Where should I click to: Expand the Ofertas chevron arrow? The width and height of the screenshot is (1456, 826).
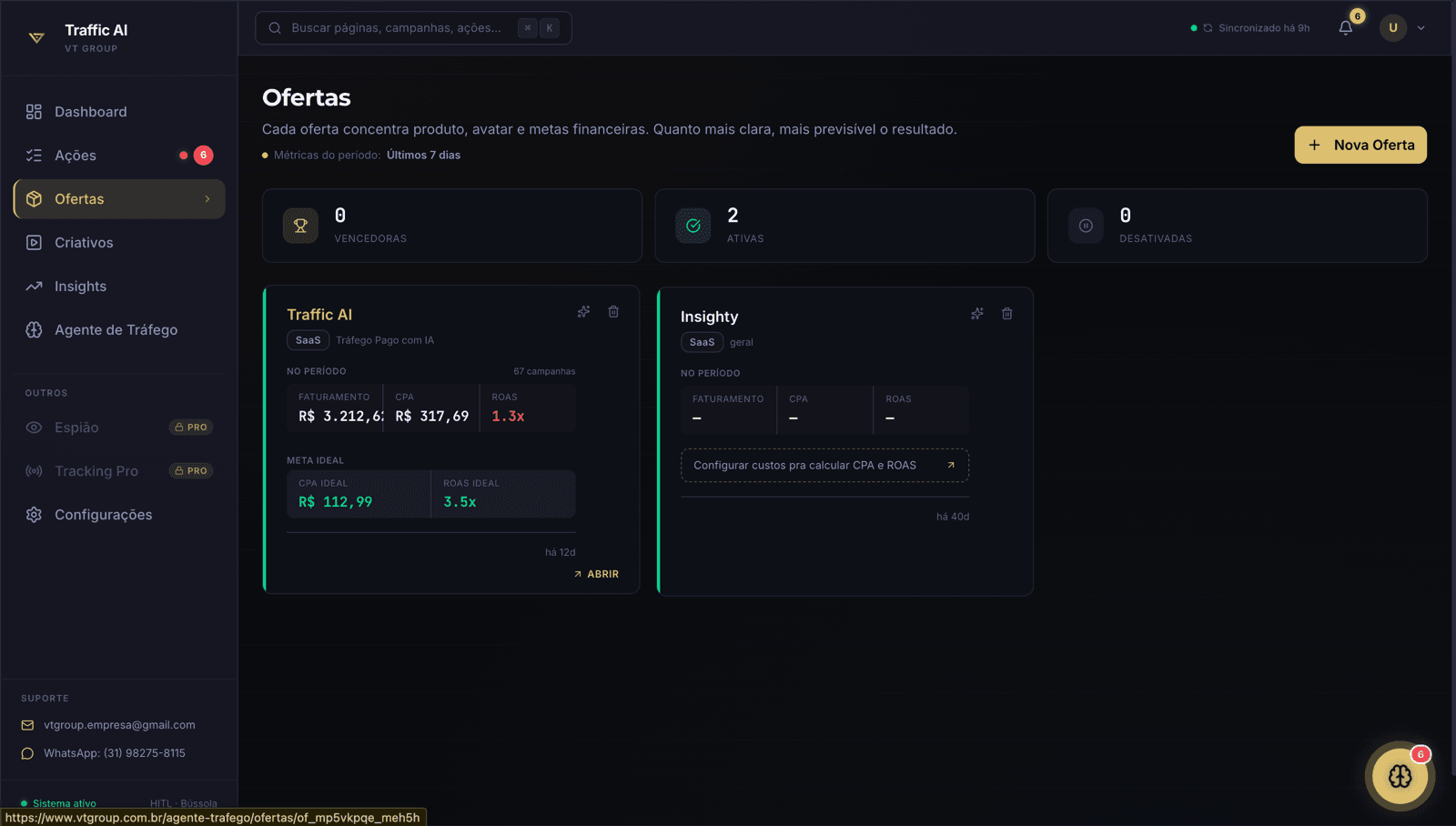pos(207,199)
